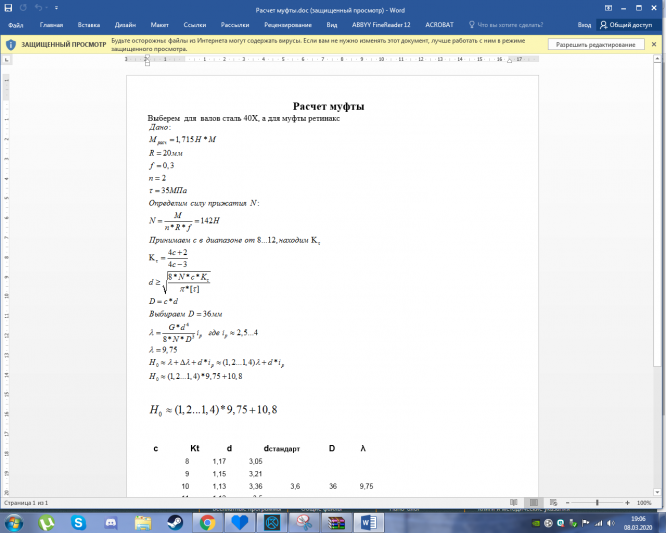Open Skype from the taskbar
Viewport: 666px width, 533px height.
79,523
